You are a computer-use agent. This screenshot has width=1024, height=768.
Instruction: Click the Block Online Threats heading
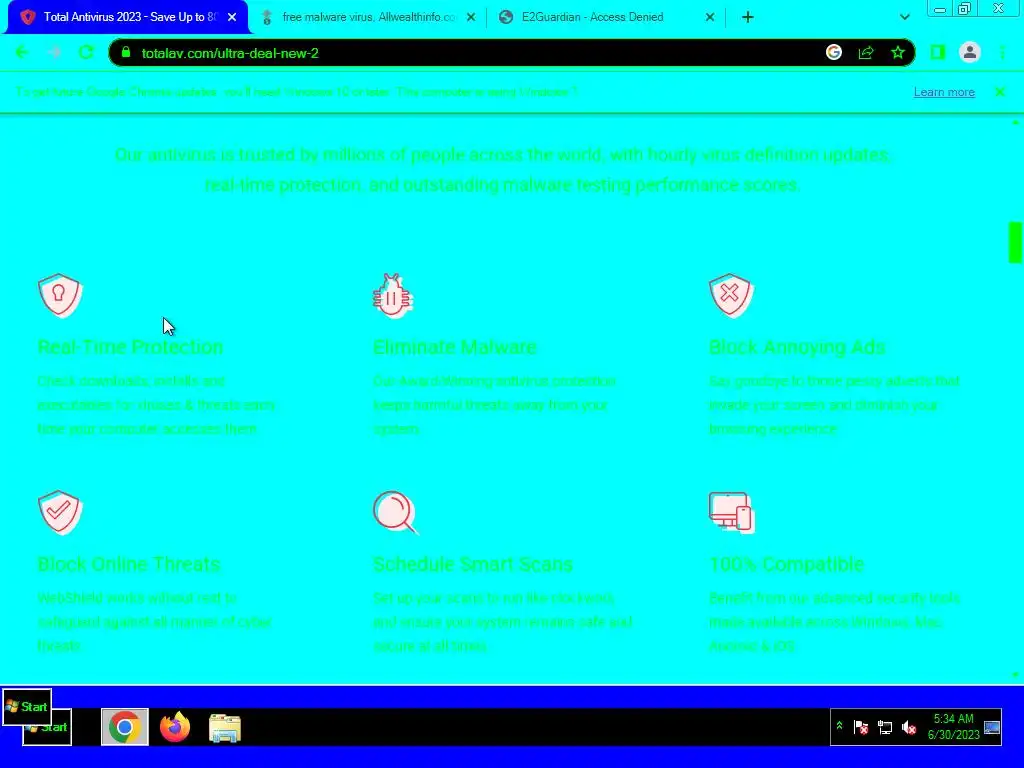coord(129,564)
